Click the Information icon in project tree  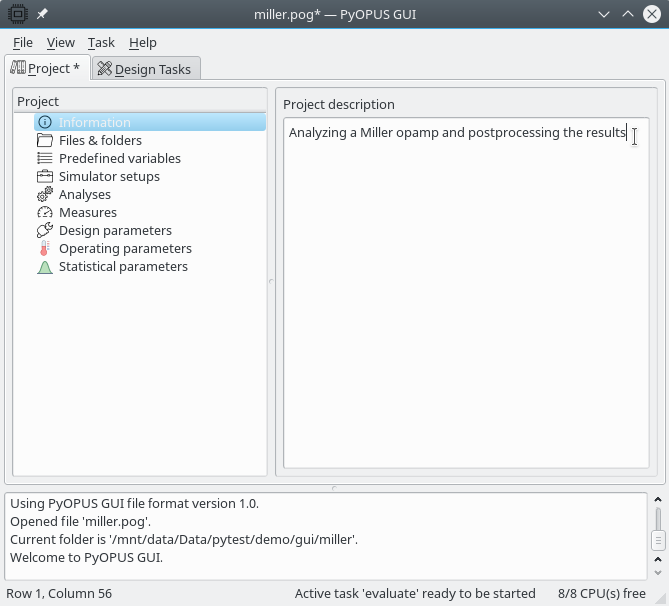(x=44, y=122)
